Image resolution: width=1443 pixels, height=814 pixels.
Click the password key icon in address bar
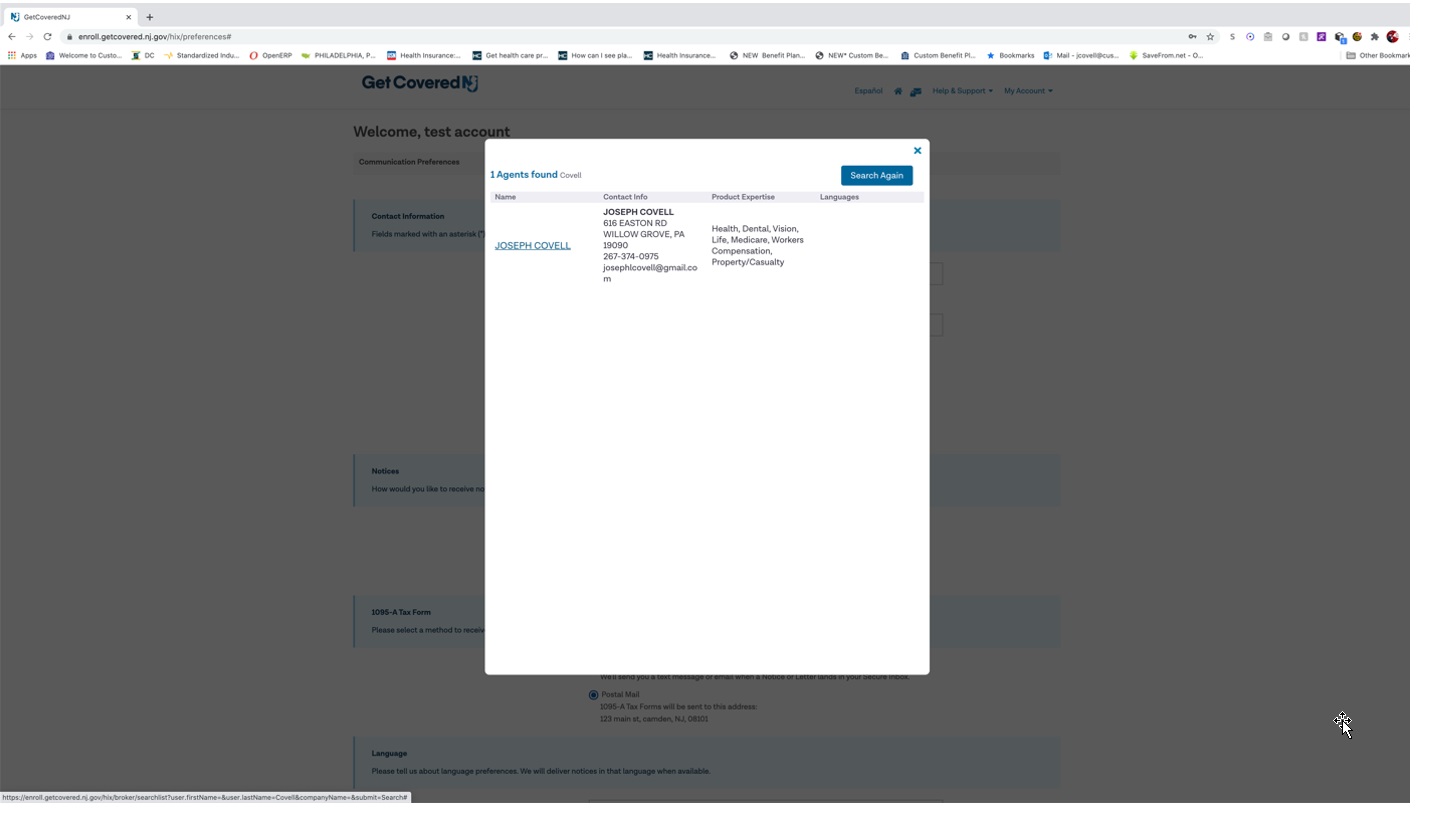point(1192,37)
